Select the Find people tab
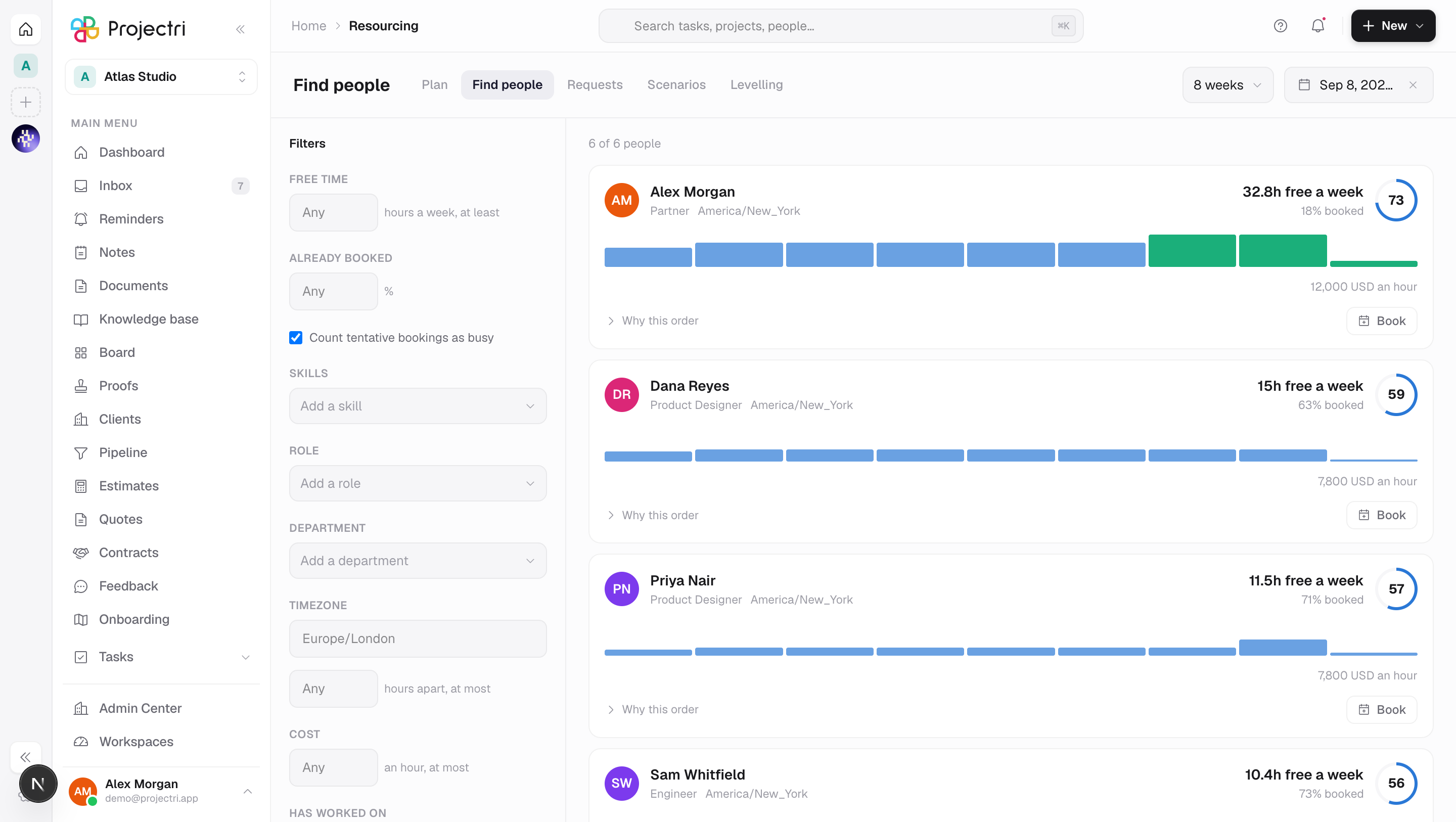 point(508,85)
